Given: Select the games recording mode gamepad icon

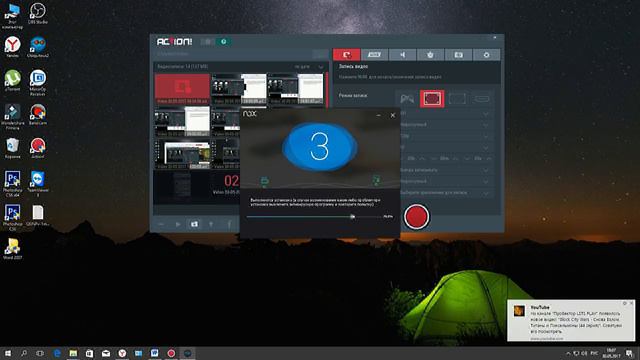Looking at the screenshot, I should 407,98.
